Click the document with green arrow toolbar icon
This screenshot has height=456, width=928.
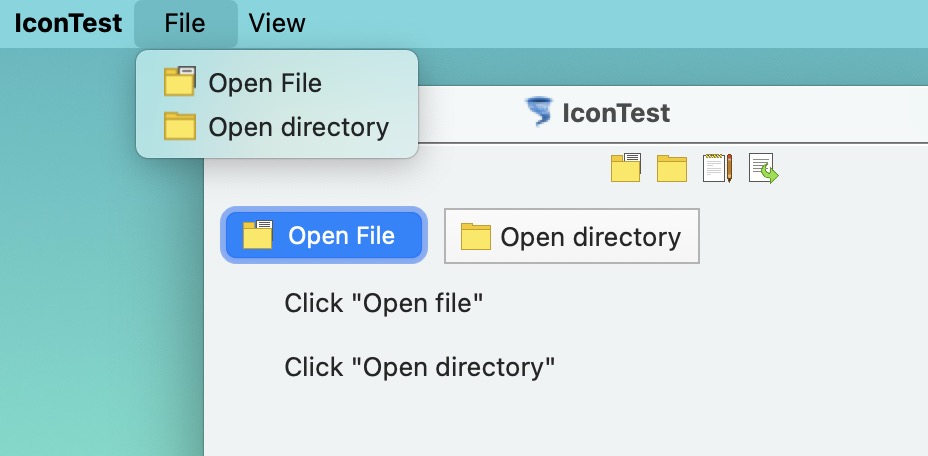pos(763,168)
